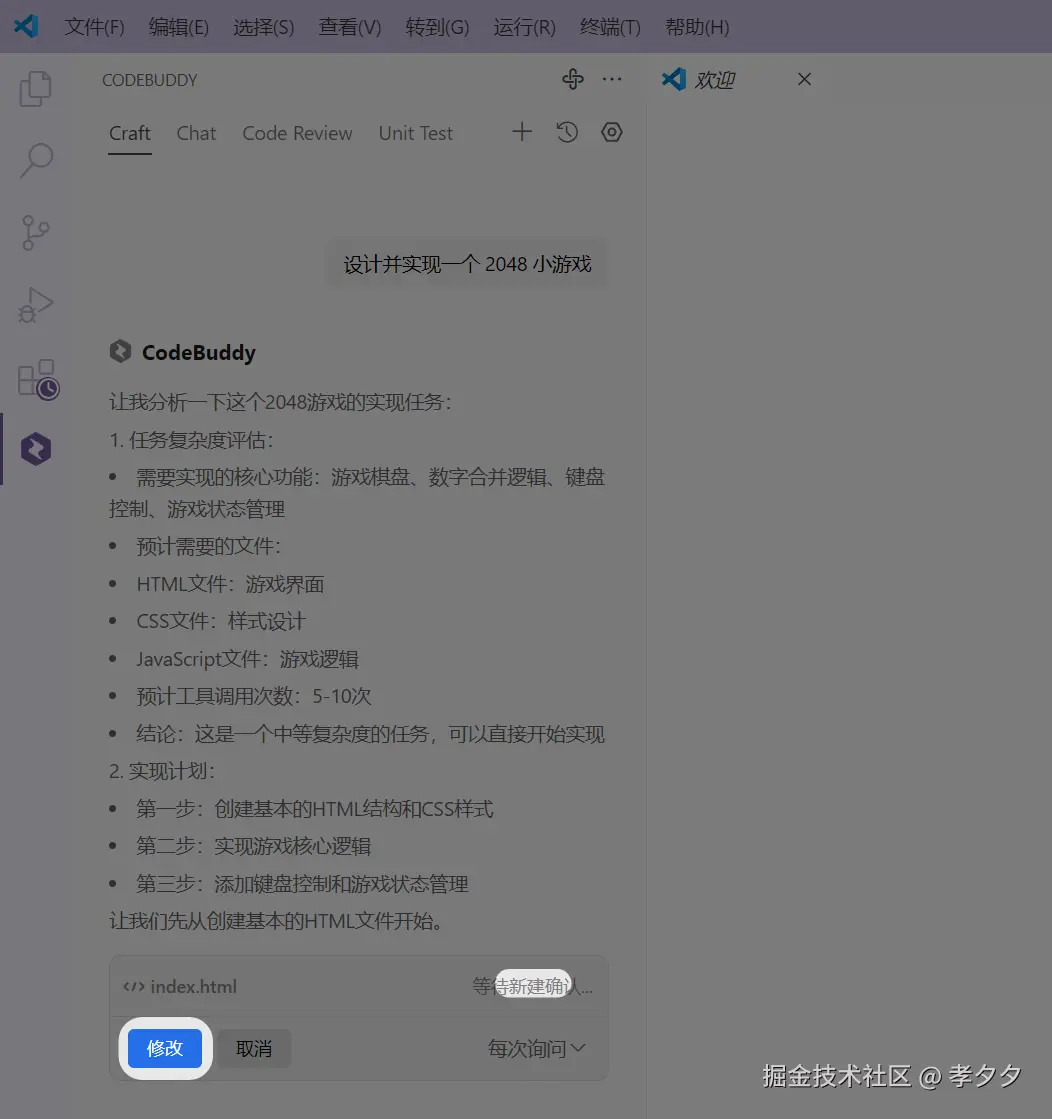Viewport: 1052px width, 1119px height.
Task: Open the Search magnifier in activity bar
Action: pos(36,161)
